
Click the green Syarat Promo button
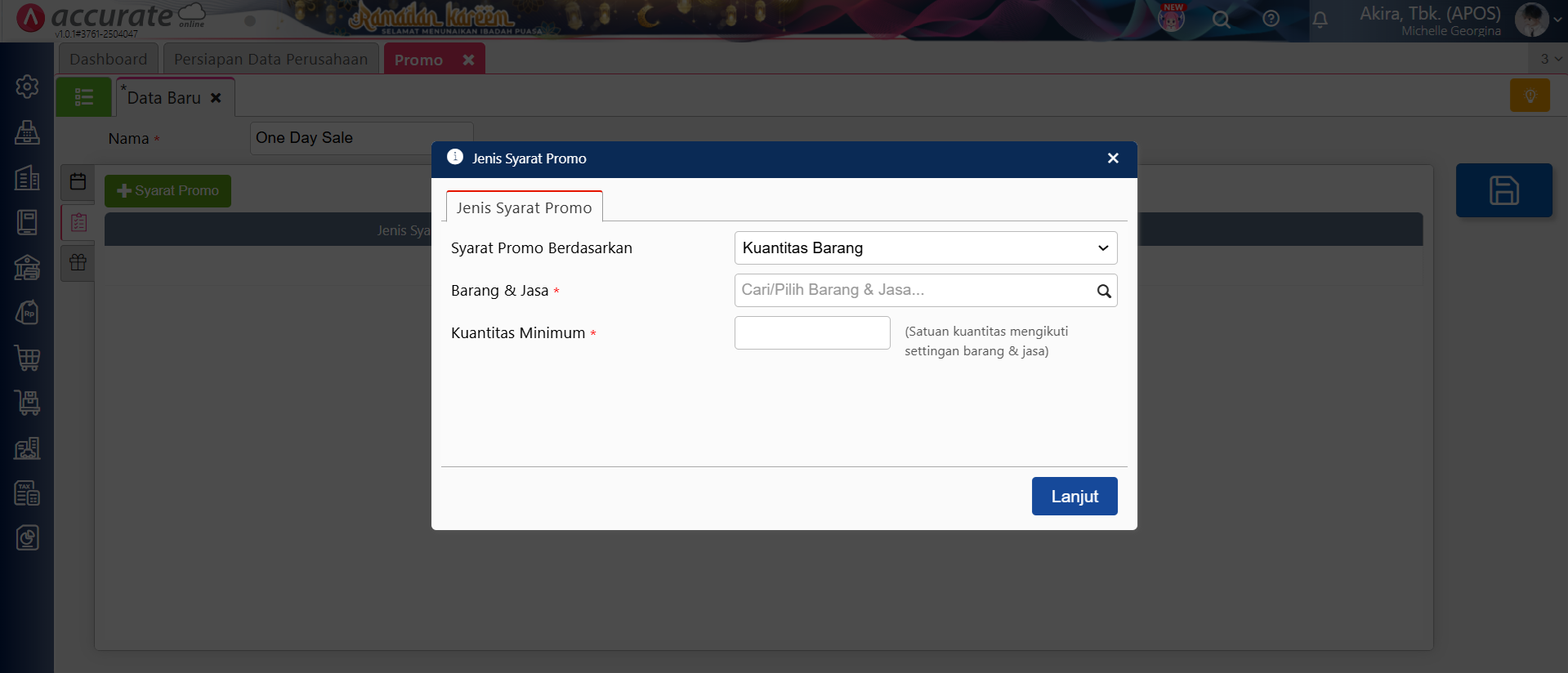tap(168, 191)
